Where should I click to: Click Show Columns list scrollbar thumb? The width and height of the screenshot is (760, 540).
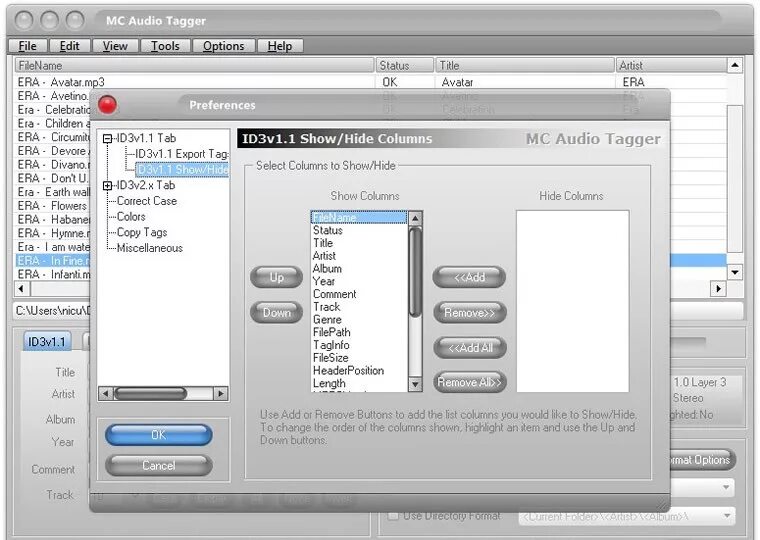click(415, 272)
